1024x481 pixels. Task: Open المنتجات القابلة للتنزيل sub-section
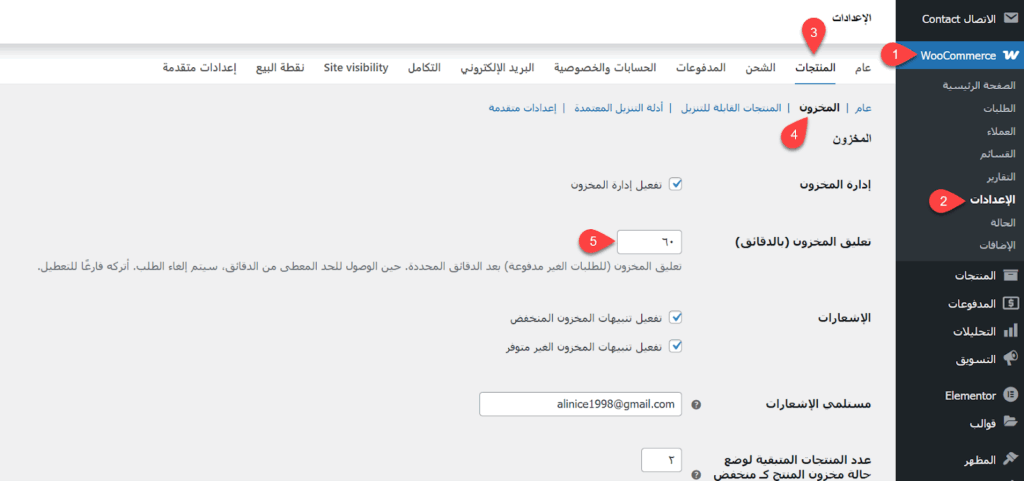731,108
